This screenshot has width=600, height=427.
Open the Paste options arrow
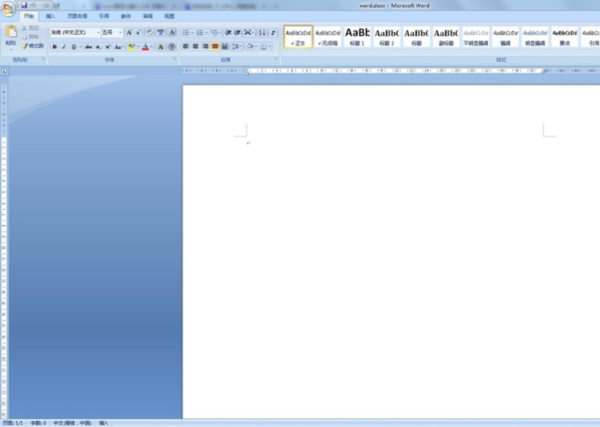click(x=11, y=49)
